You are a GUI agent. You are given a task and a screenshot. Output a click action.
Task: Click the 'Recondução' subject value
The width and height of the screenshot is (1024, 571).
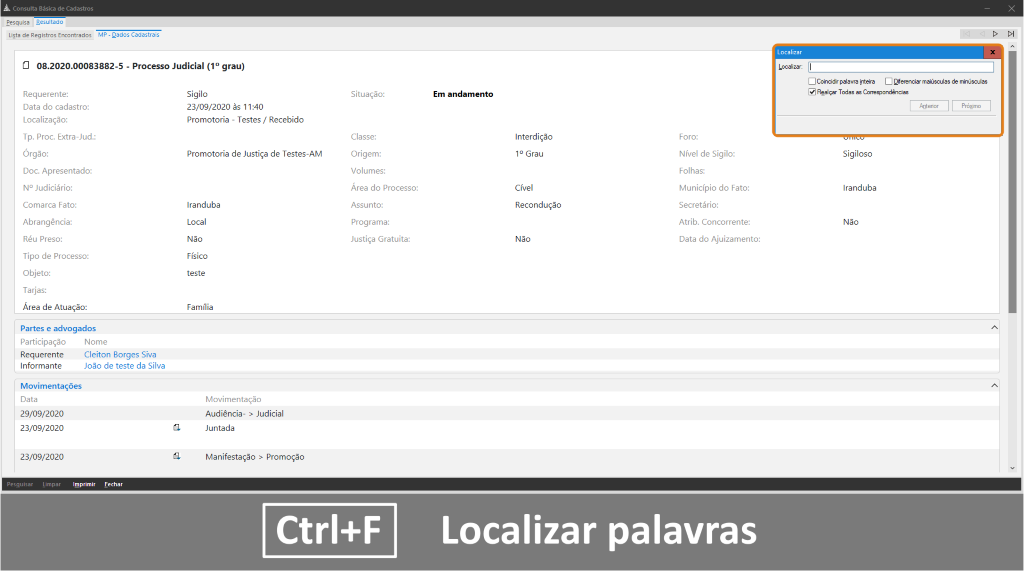tap(538, 204)
